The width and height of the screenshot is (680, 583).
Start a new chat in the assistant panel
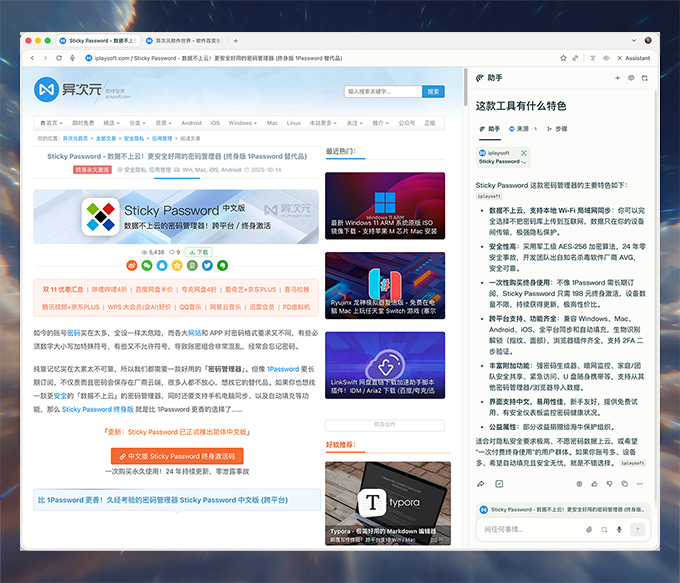[617, 78]
